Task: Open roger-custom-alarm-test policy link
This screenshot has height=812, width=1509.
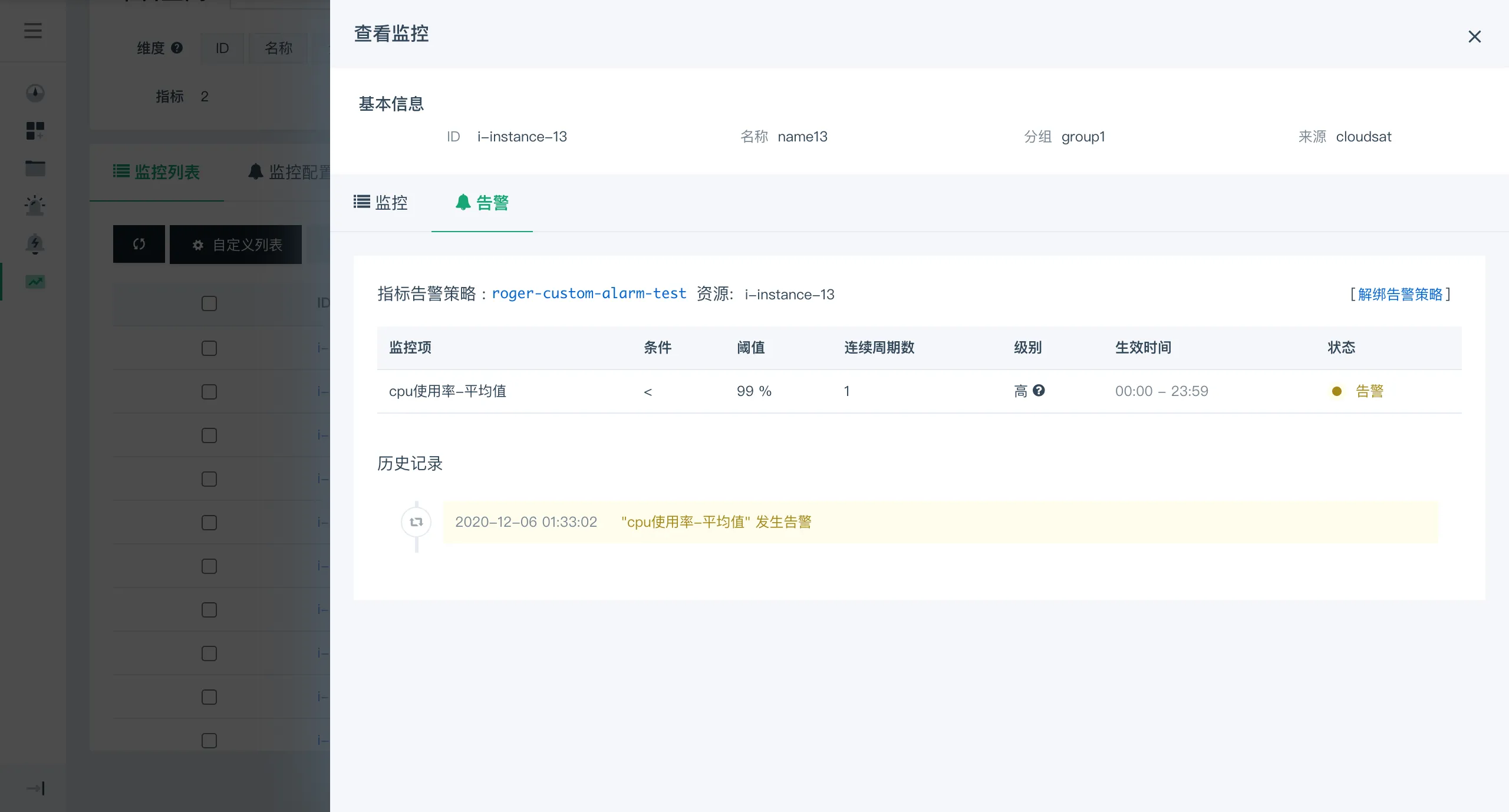Action: click(x=589, y=293)
